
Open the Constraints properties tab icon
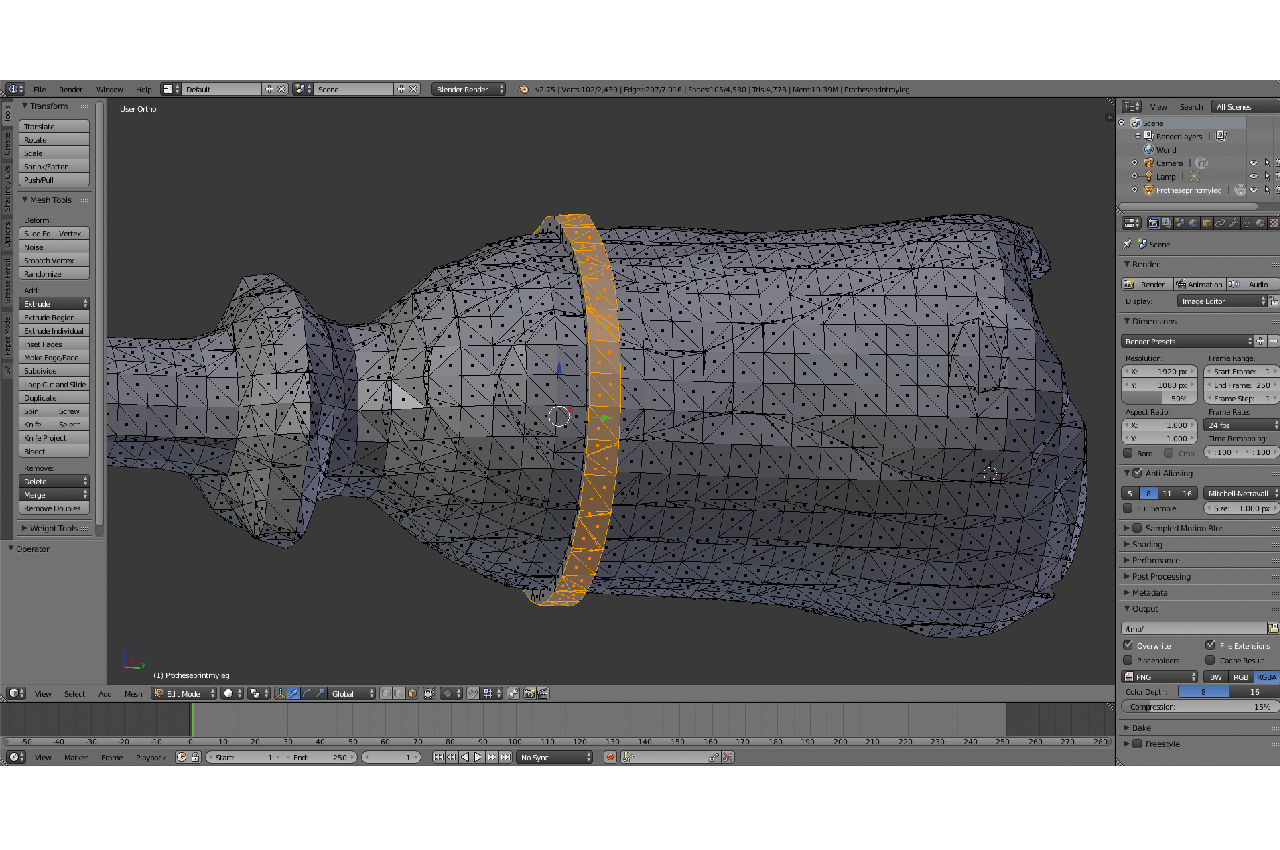tap(1220, 223)
